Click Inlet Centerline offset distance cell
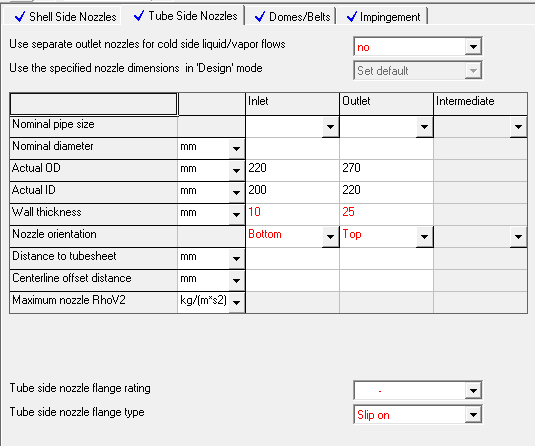 click(x=292, y=280)
